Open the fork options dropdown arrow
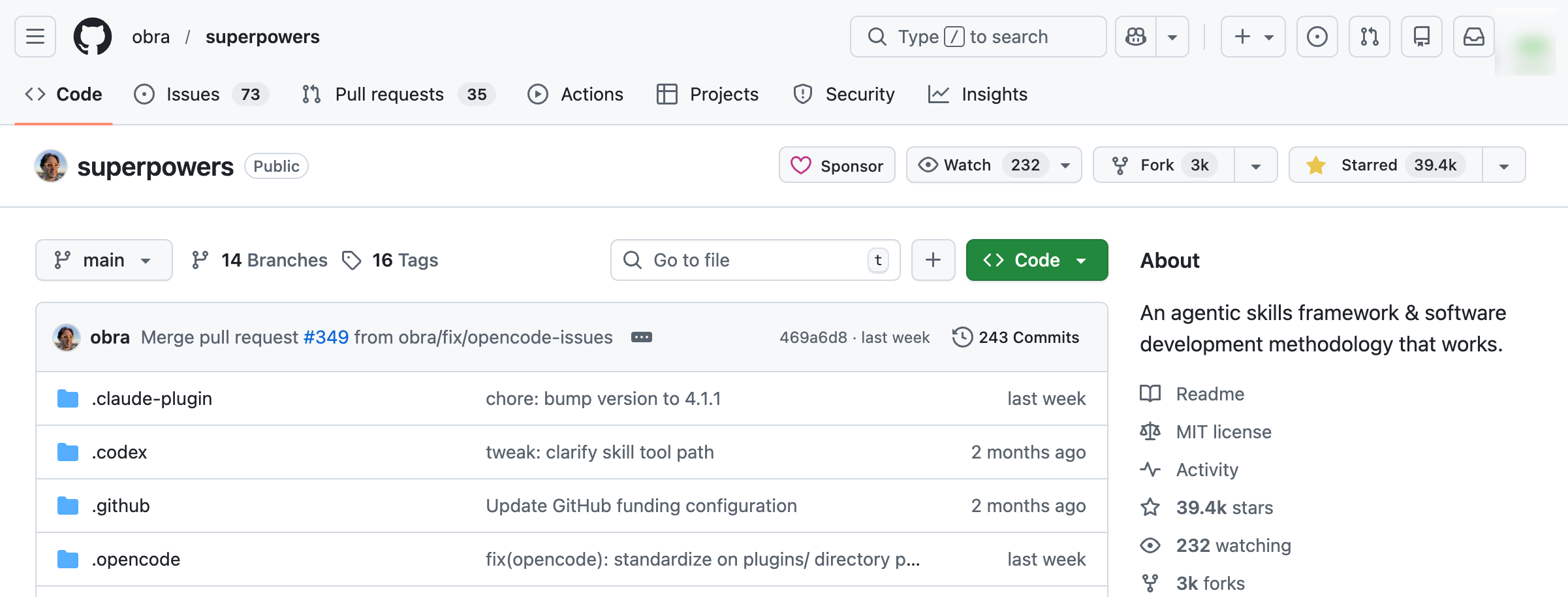 1255,165
